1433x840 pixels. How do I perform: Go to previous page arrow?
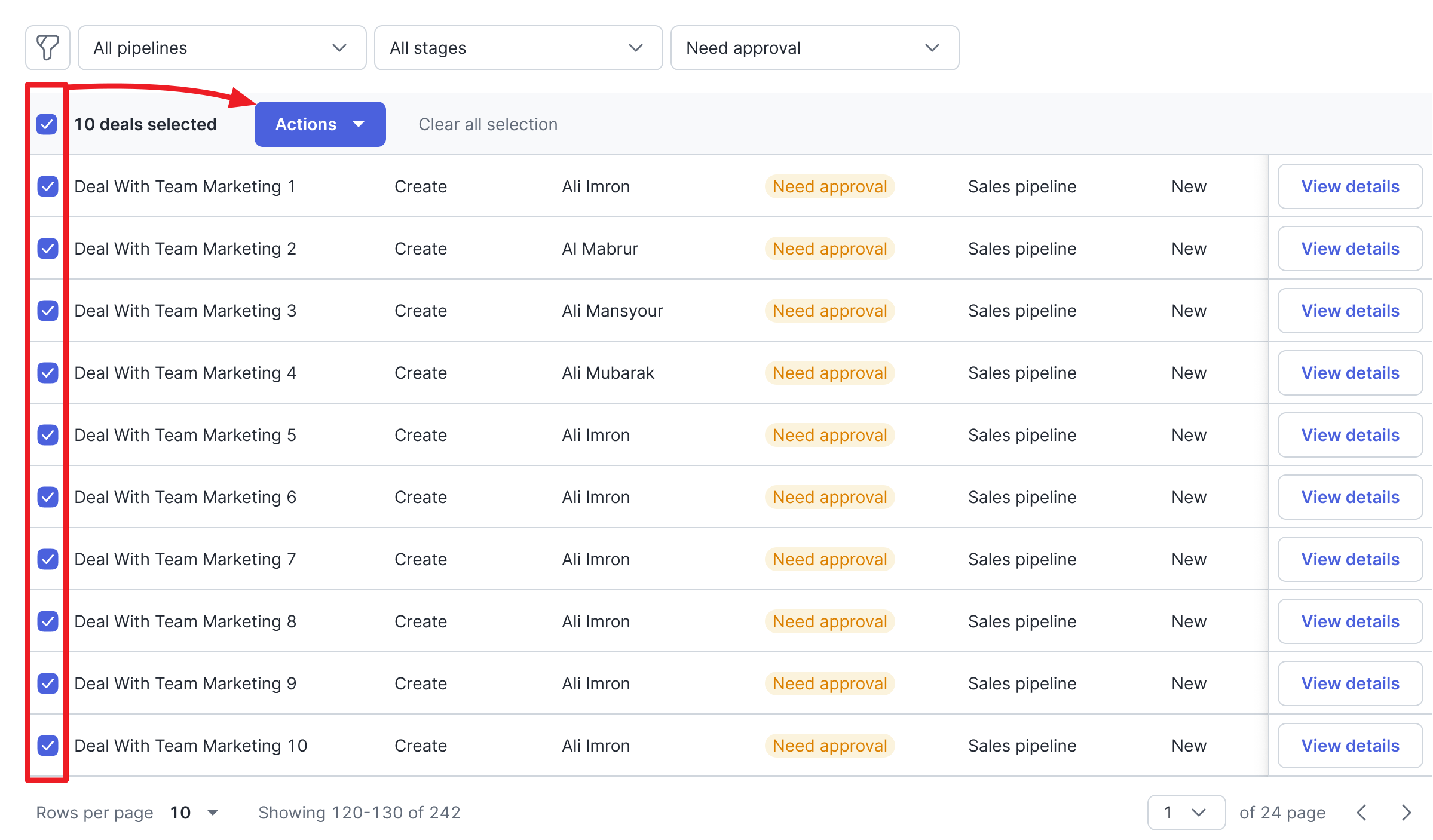pos(1362,813)
